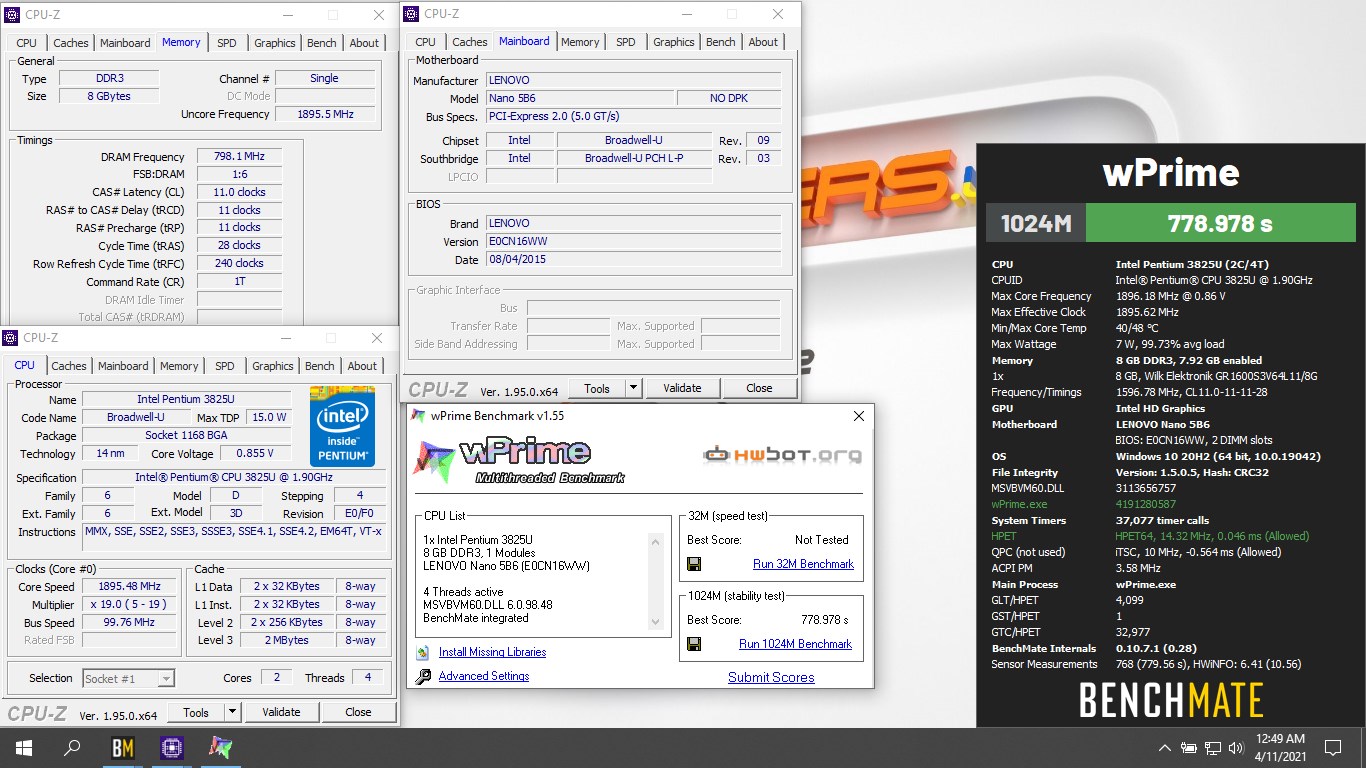The width and height of the screenshot is (1366, 768).
Task: Click CPU-Z Mainboard window title icon
Action: coord(411,14)
